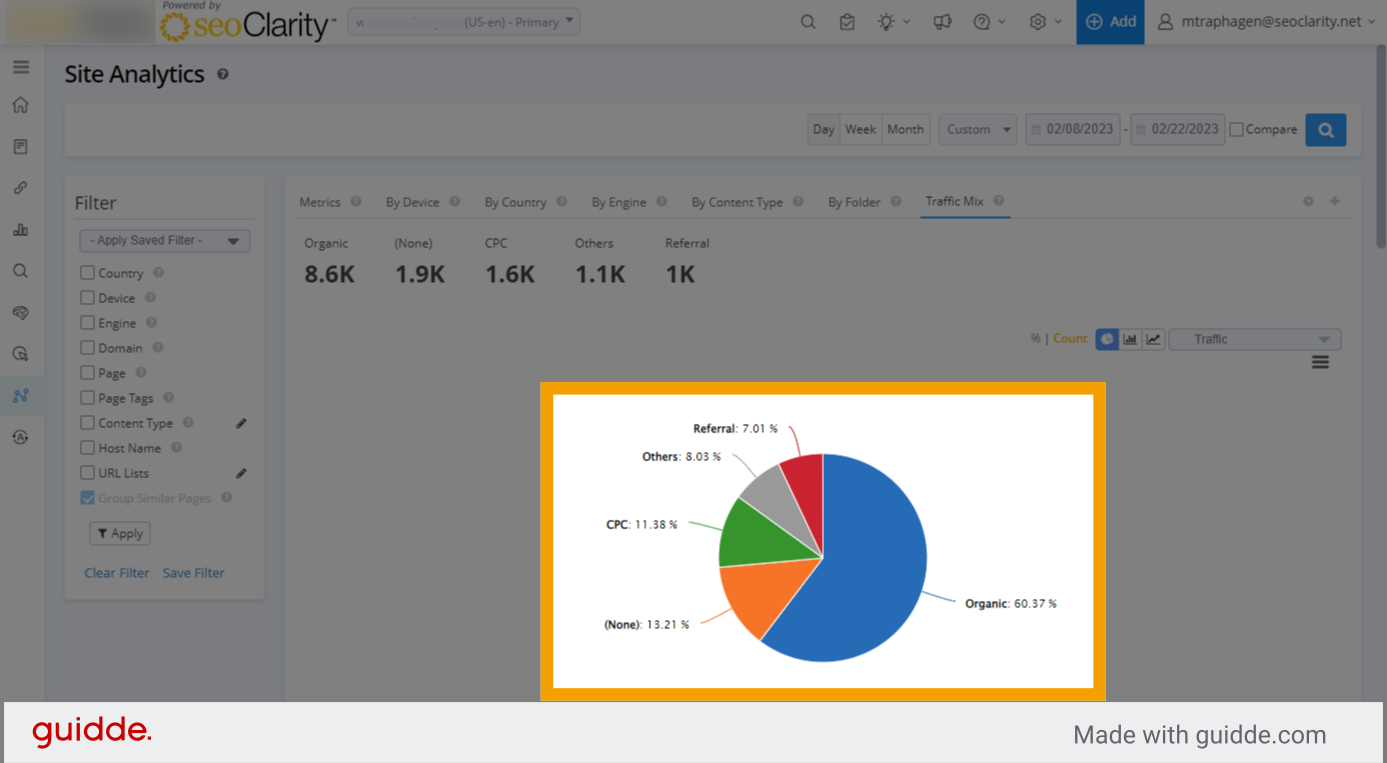Open the Apply Saved Filter dropdown
Image resolution: width=1387 pixels, height=763 pixels.
[x=164, y=240]
